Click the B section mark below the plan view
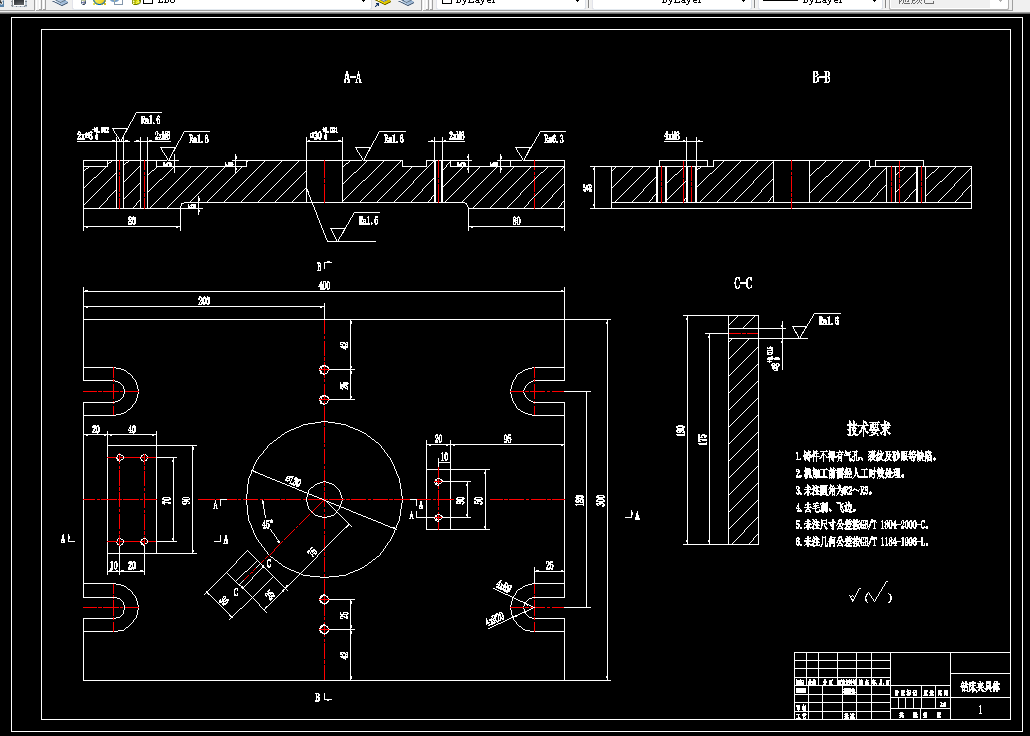 click(323, 697)
